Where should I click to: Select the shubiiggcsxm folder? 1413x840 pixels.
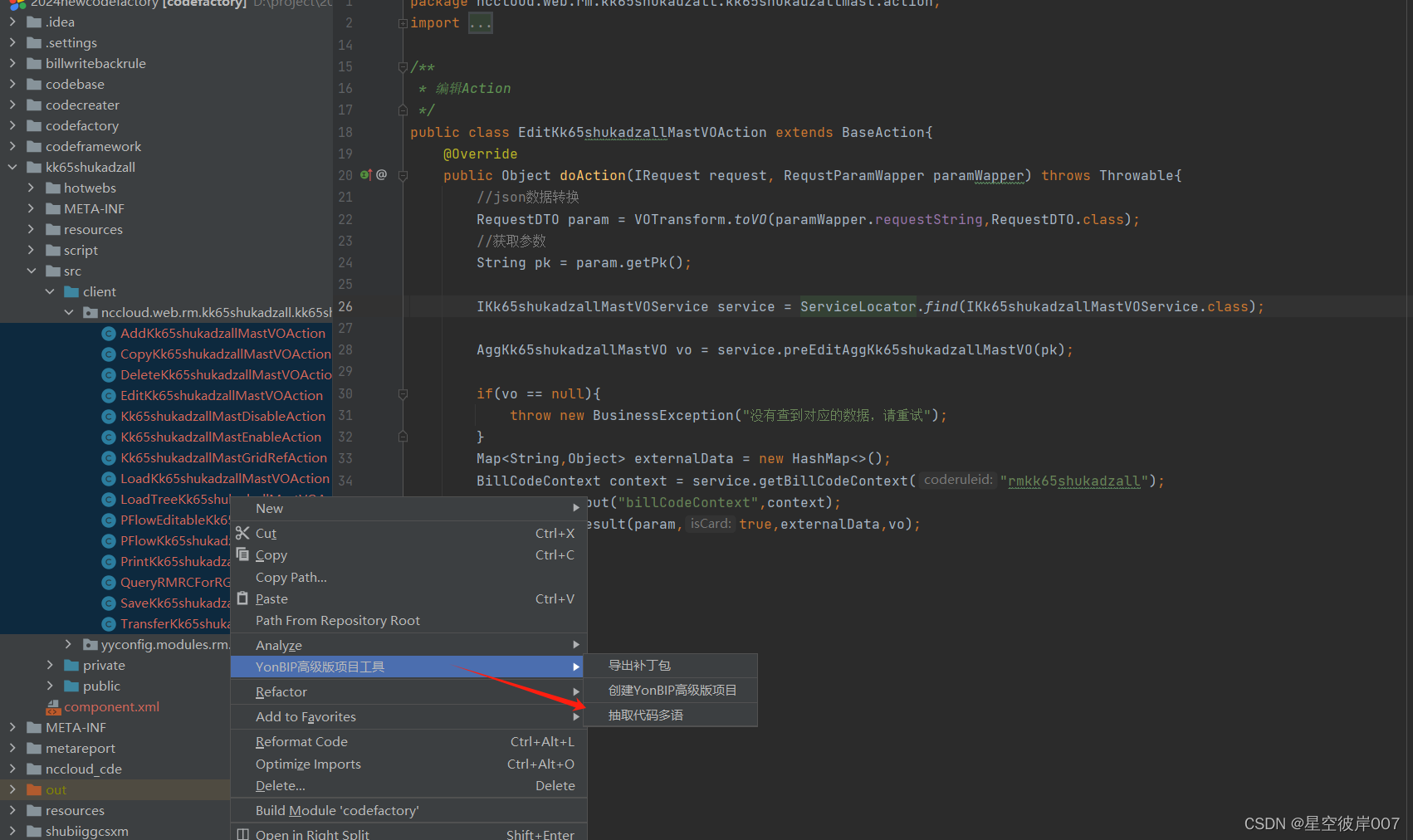87,831
